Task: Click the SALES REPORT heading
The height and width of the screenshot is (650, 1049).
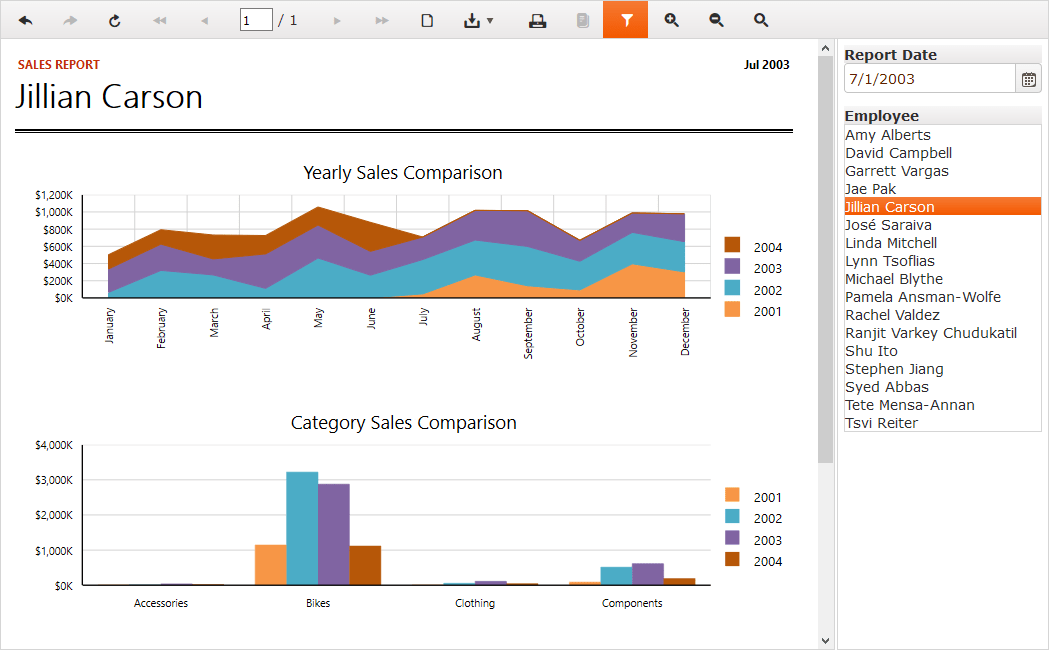Action: pyautogui.click(x=59, y=65)
